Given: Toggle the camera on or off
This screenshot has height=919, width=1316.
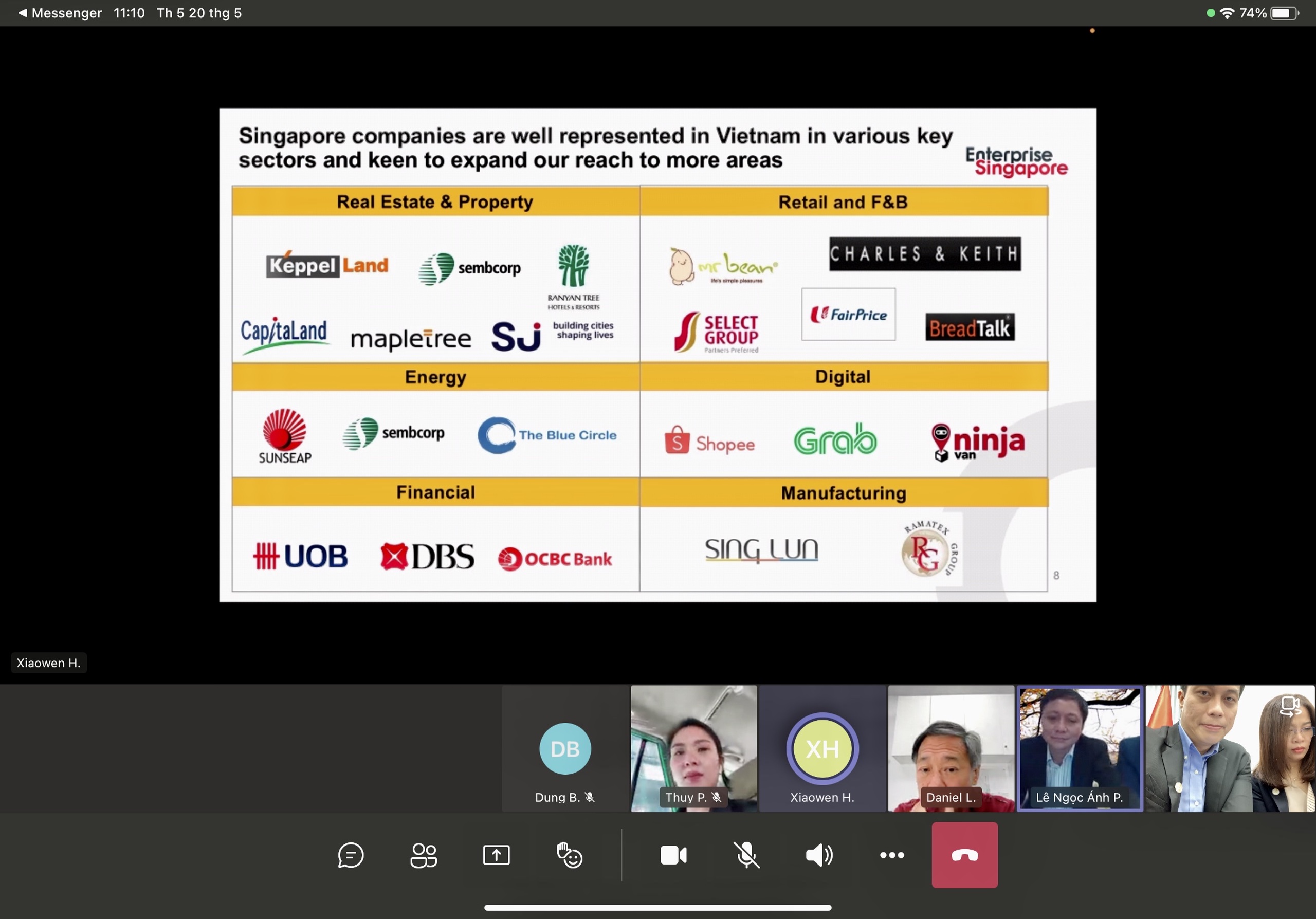Looking at the screenshot, I should tap(673, 855).
